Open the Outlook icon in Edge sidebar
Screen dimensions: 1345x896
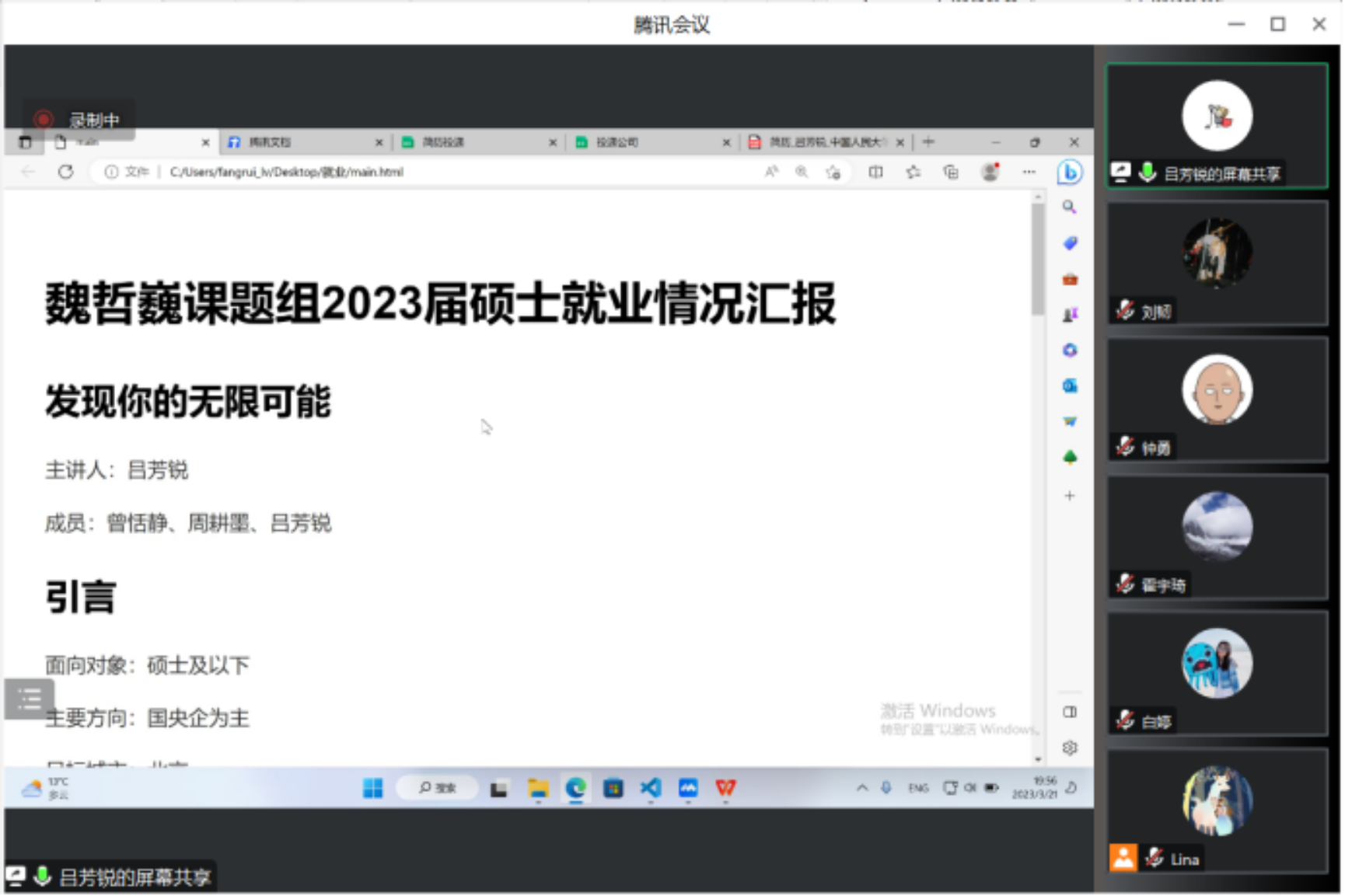[x=1070, y=385]
